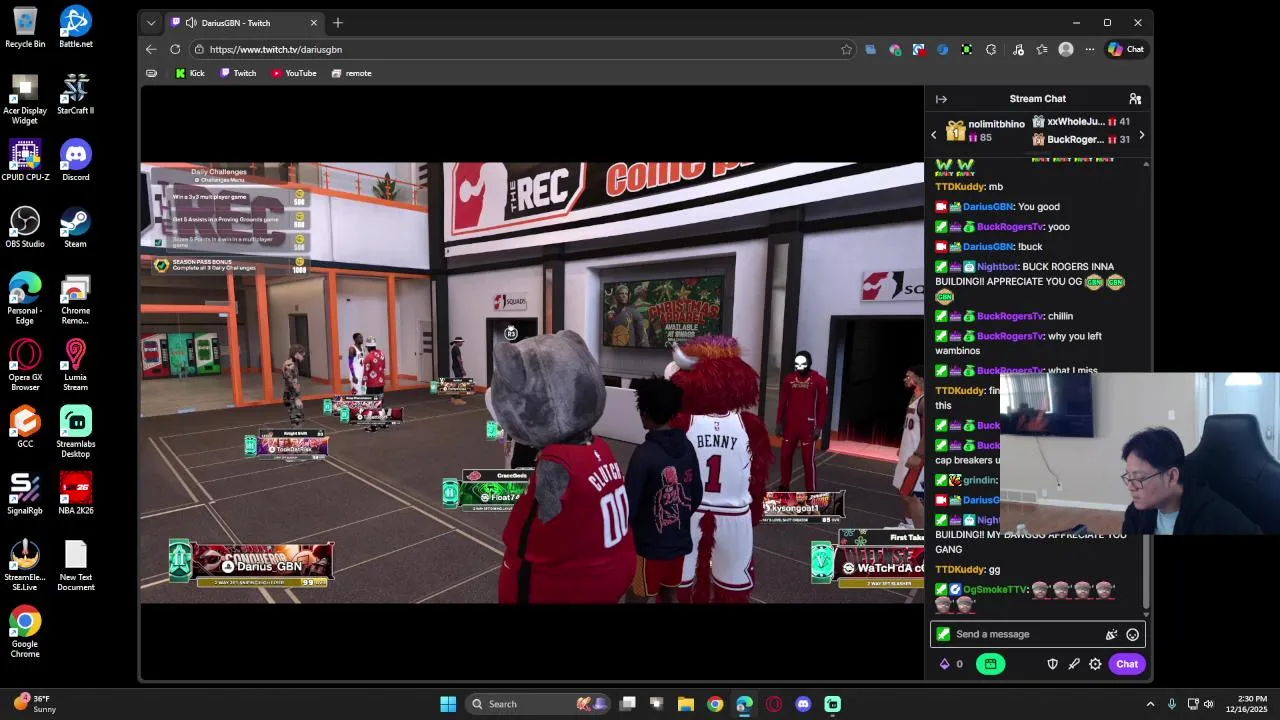Open the Twitch bookmark
Viewport: 1280px width, 720px height.
238,73
